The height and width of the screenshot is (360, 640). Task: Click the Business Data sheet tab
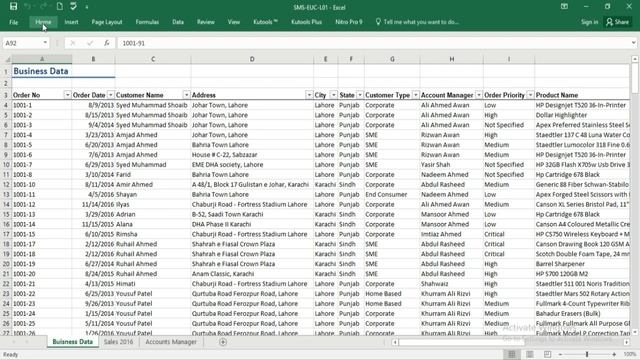coord(72,342)
